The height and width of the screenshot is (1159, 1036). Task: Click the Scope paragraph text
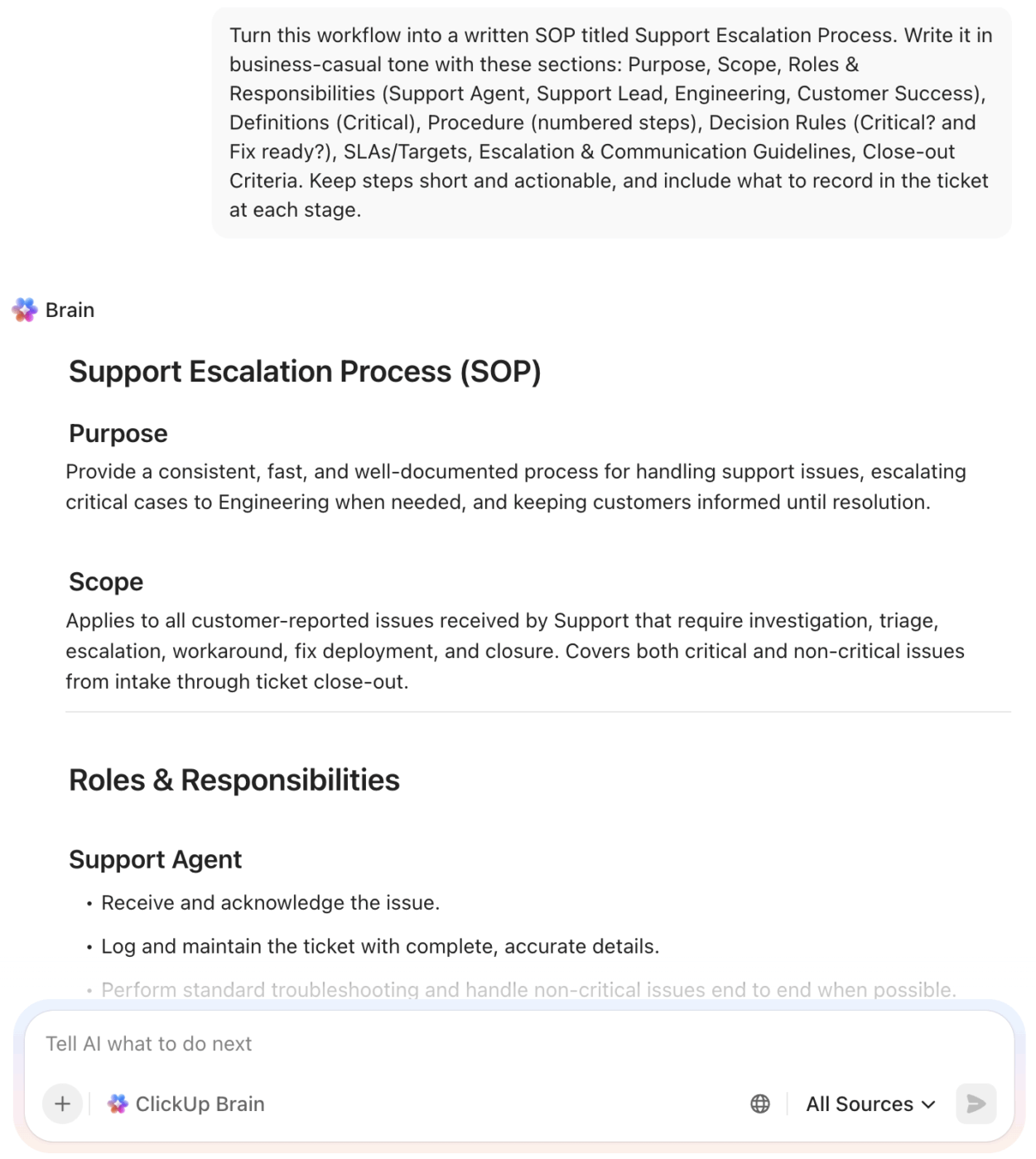pos(515,651)
